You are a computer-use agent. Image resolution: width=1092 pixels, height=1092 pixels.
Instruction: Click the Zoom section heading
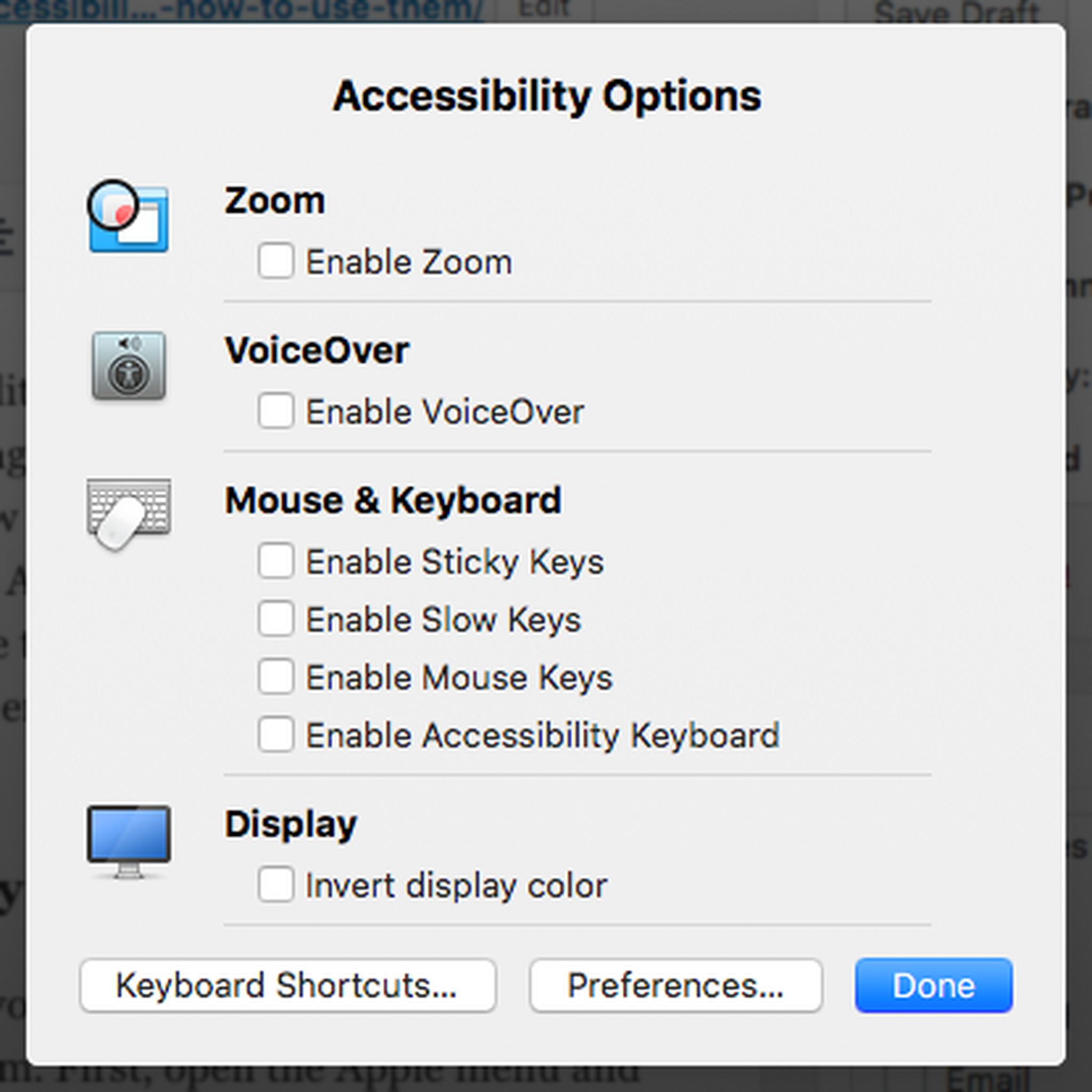click(275, 199)
